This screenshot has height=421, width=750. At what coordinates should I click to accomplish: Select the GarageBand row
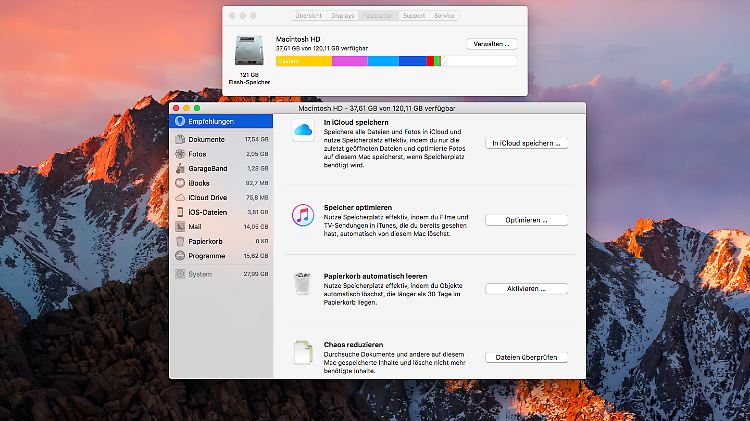[221, 168]
